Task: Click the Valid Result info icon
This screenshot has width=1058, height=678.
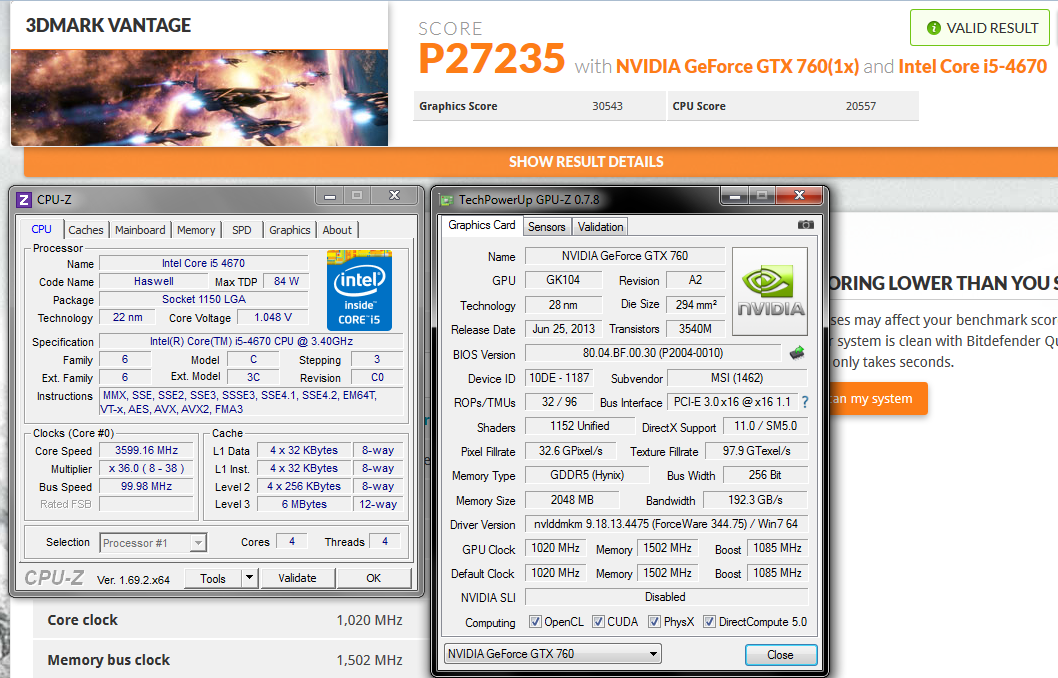Action: 934,28
